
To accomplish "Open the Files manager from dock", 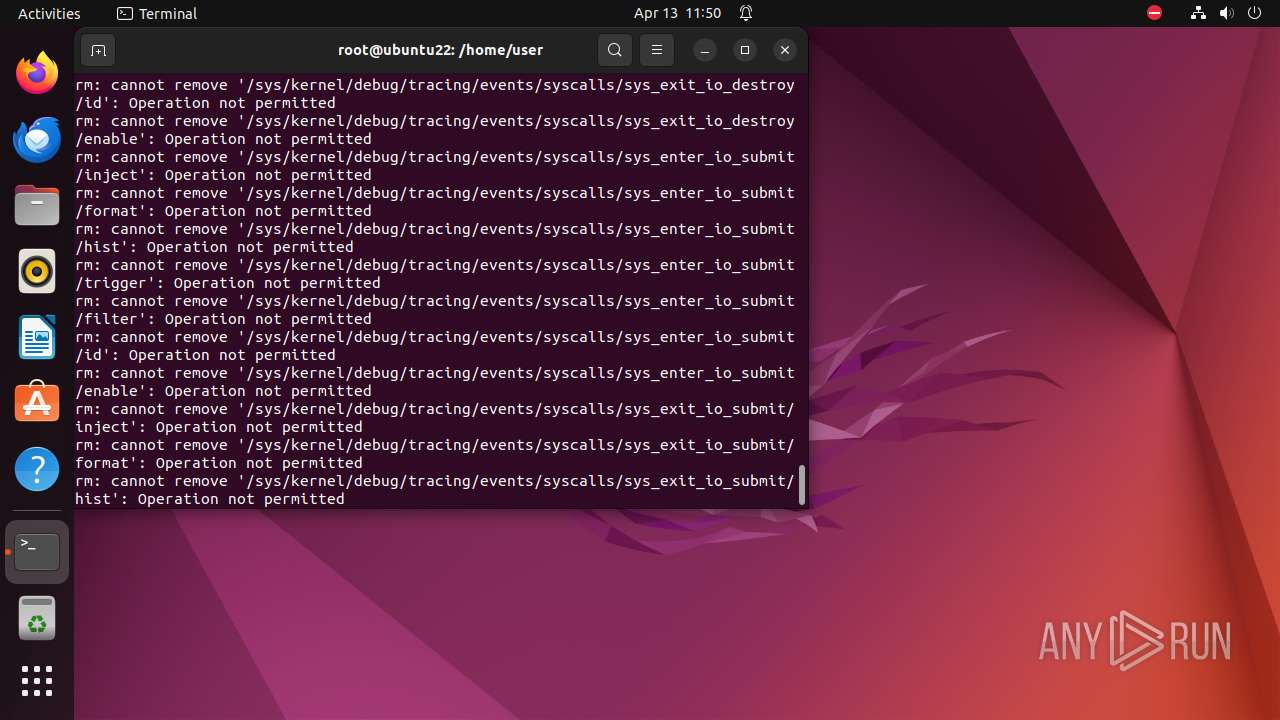I will coord(37,205).
